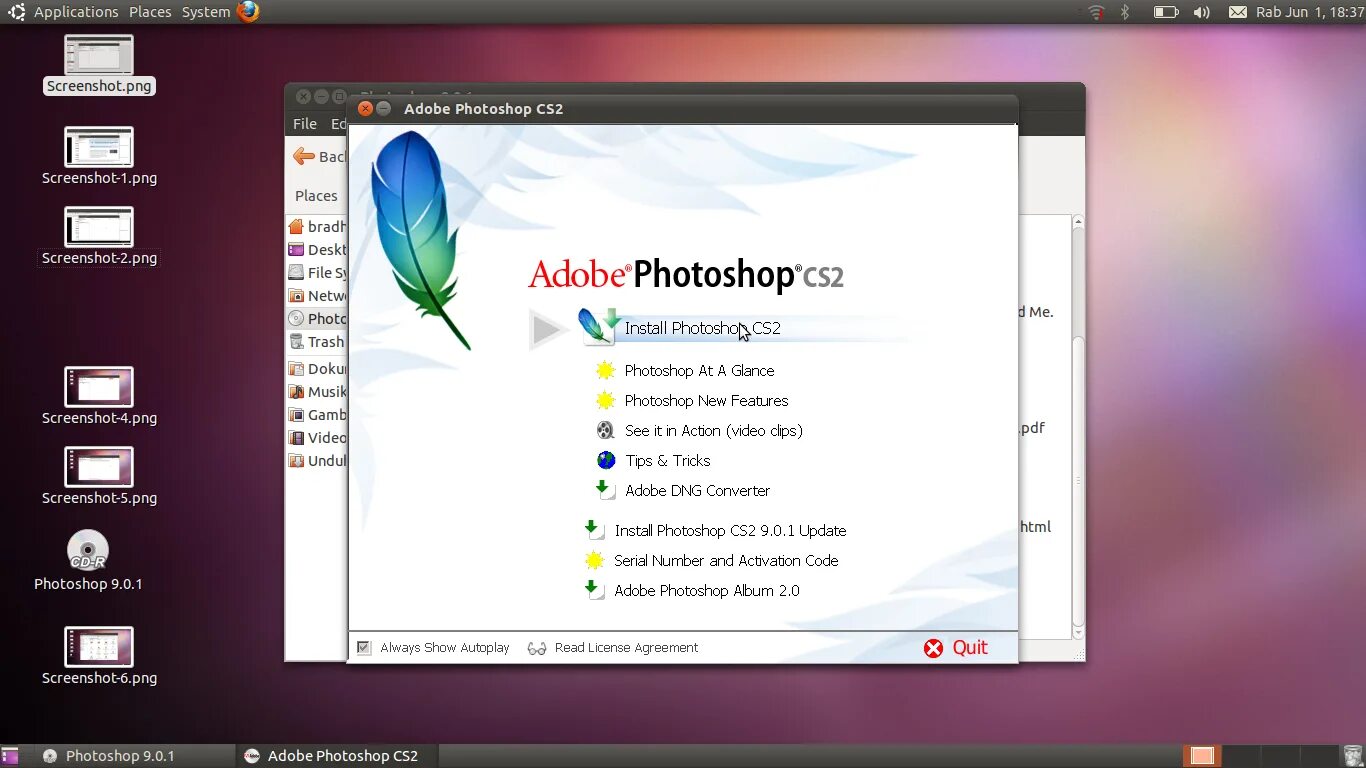This screenshot has height=768, width=1366.
Task: Open the File System sidebar entry
Action: coord(317,273)
